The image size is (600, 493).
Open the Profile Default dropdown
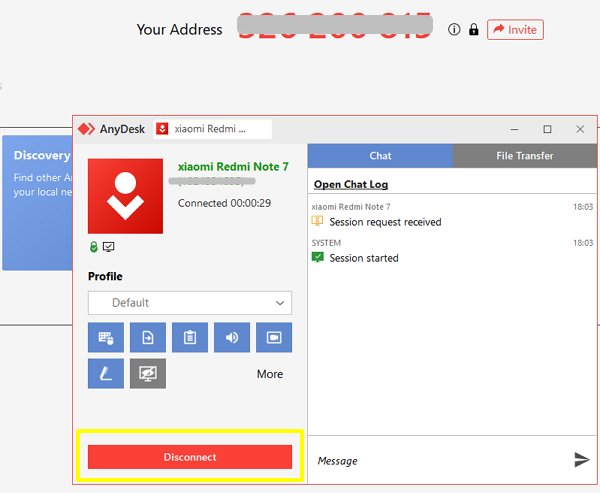190,303
